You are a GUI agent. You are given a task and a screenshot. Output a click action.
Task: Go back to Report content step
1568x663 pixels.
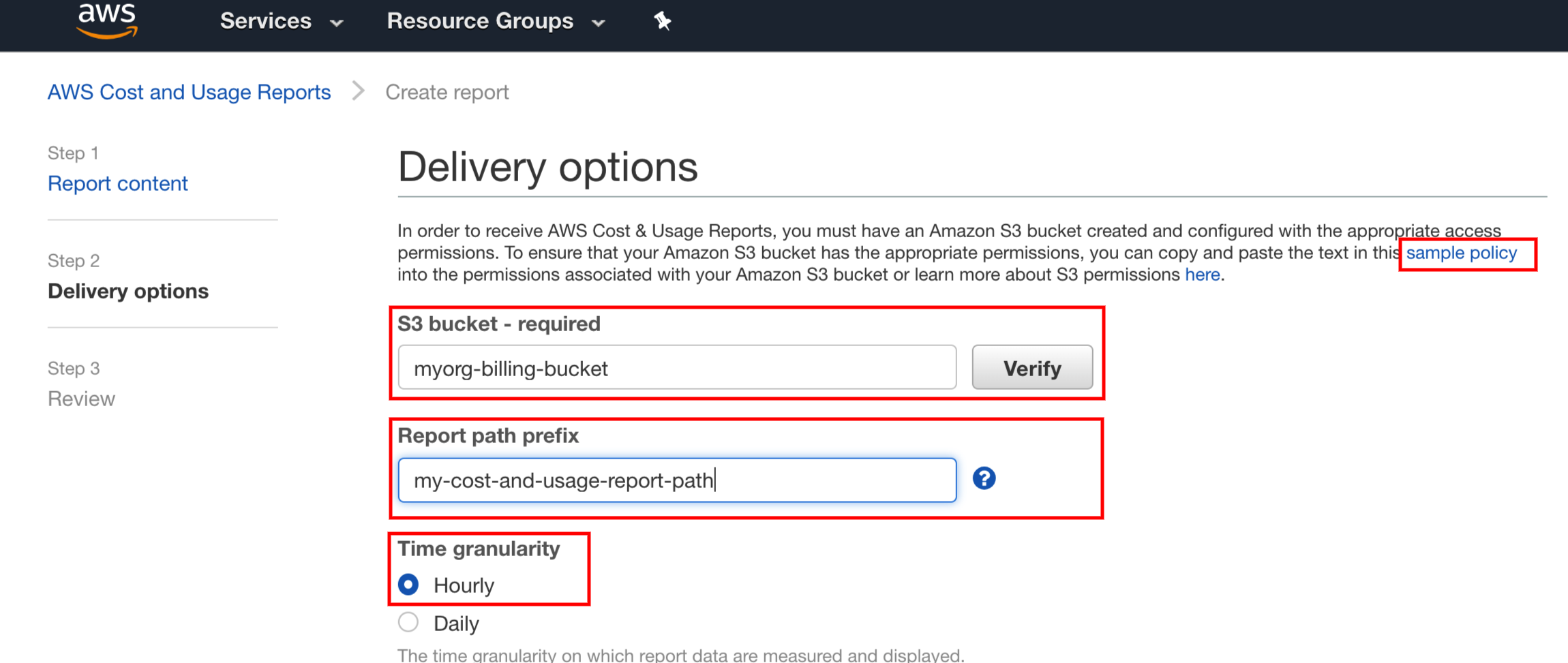(x=117, y=183)
